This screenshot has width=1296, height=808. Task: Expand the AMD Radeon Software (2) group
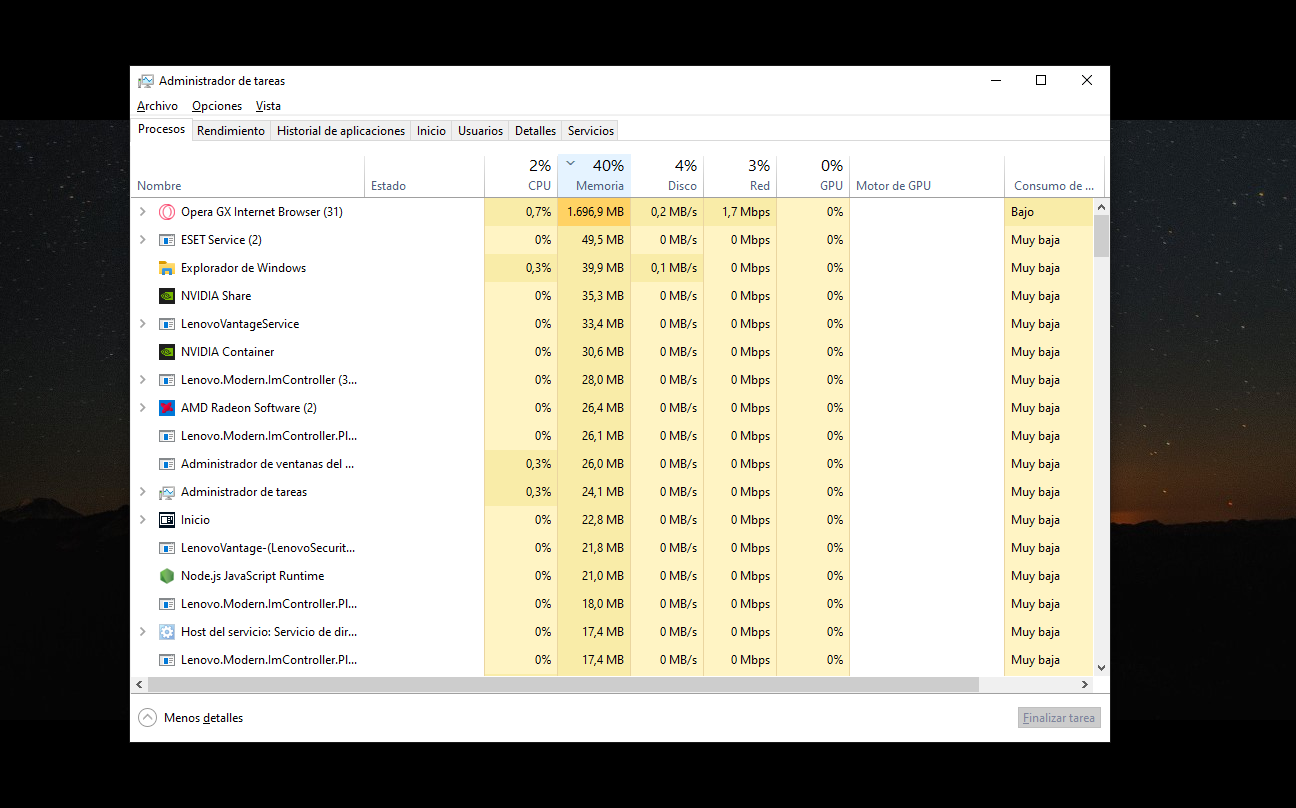tap(142, 408)
